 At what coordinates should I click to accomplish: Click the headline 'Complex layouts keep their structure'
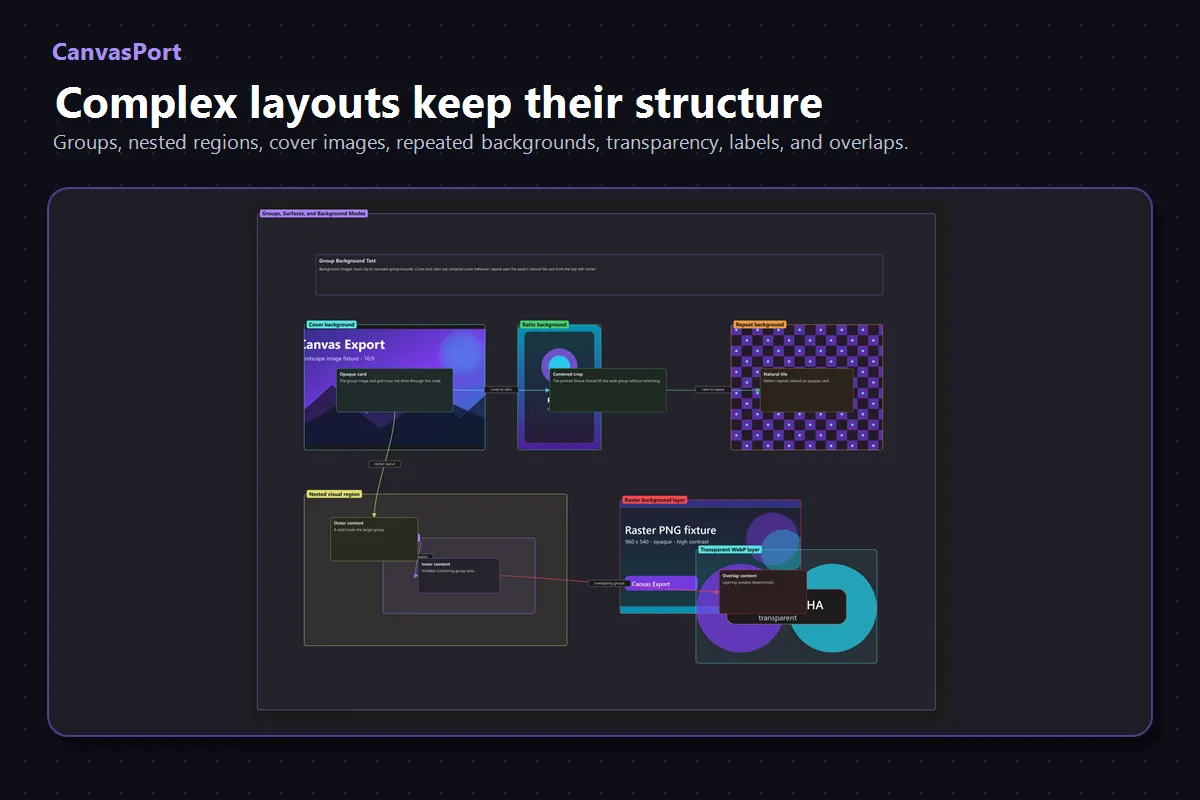point(439,104)
